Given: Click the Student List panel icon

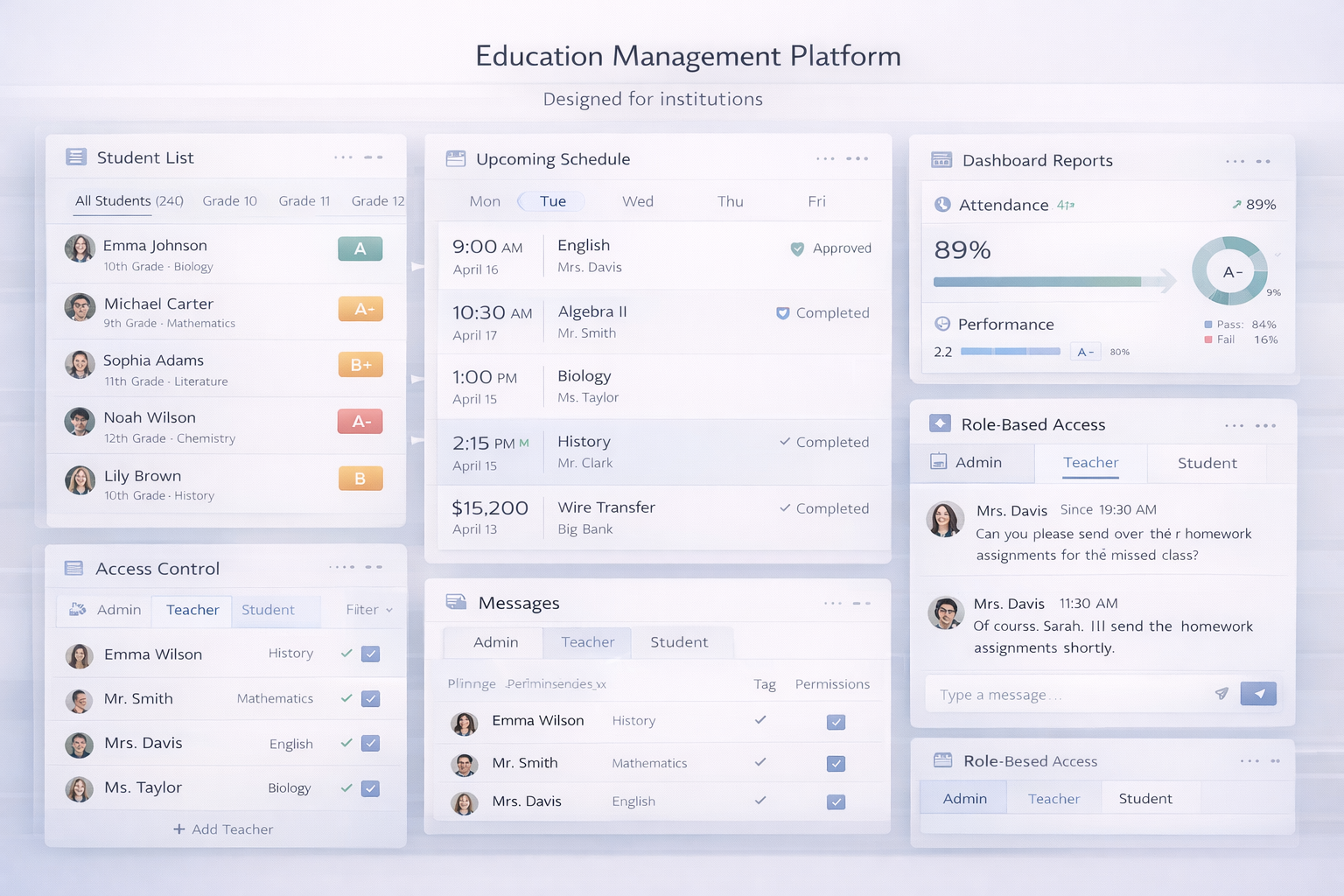Looking at the screenshot, I should (76, 157).
